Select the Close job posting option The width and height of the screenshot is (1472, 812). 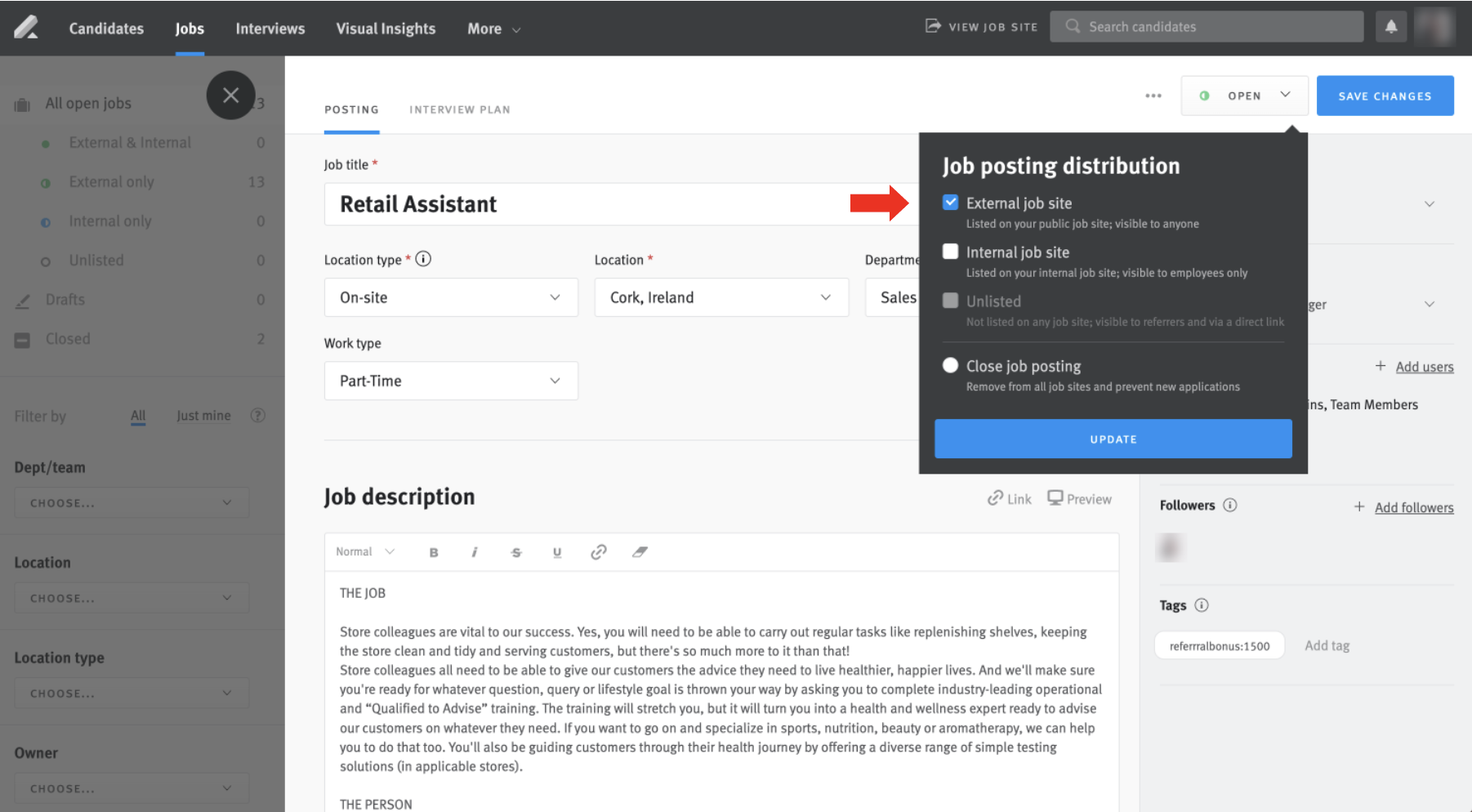pyautogui.click(x=950, y=365)
